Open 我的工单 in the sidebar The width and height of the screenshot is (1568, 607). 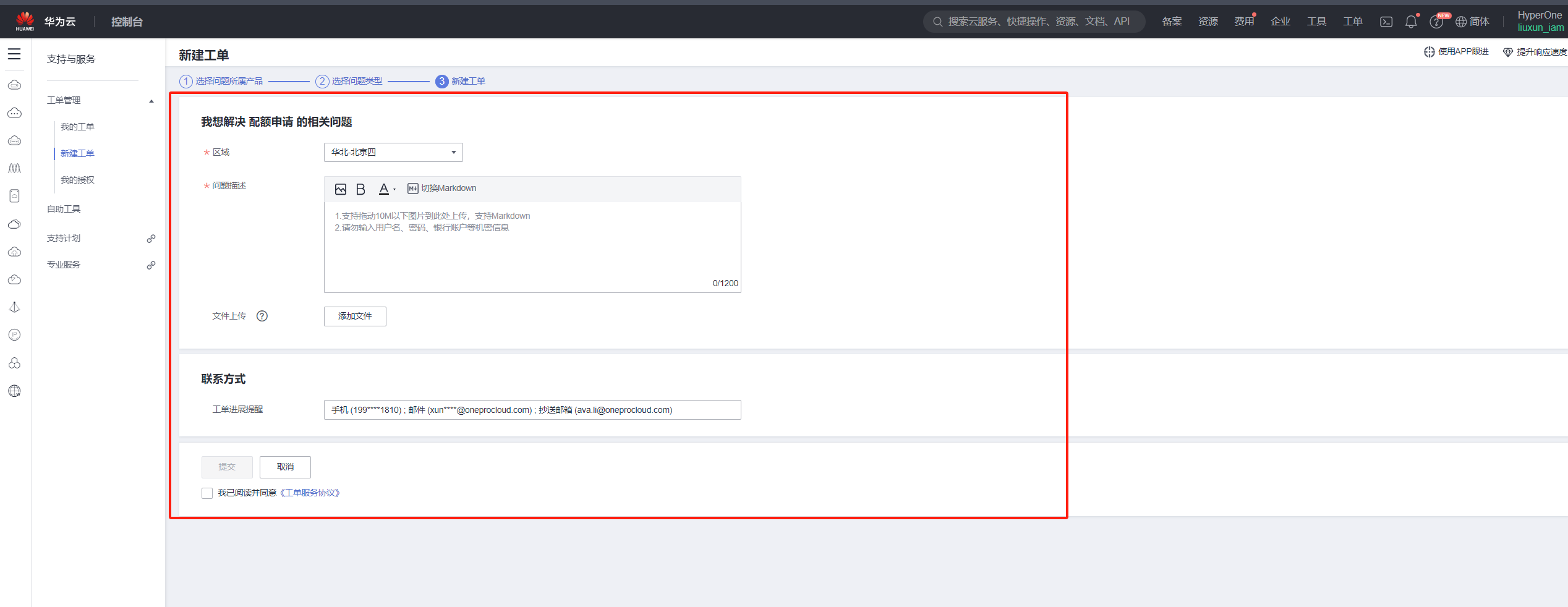click(x=77, y=127)
